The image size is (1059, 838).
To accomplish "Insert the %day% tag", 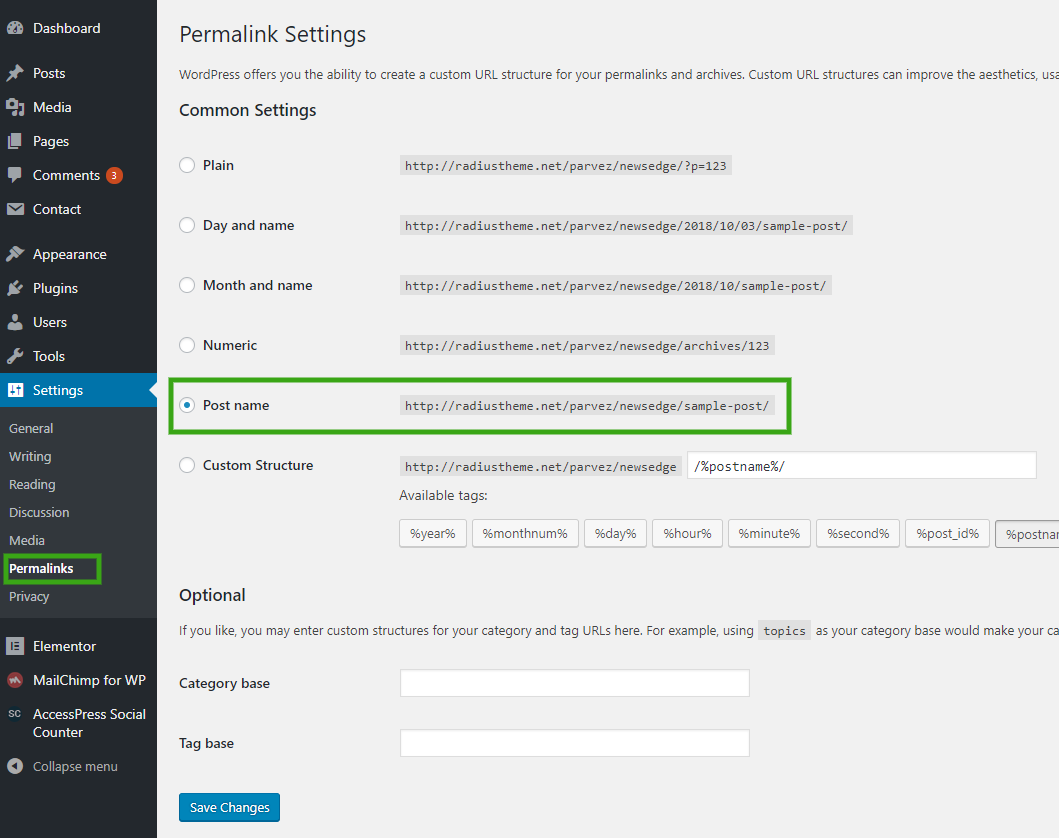I will 615,533.
